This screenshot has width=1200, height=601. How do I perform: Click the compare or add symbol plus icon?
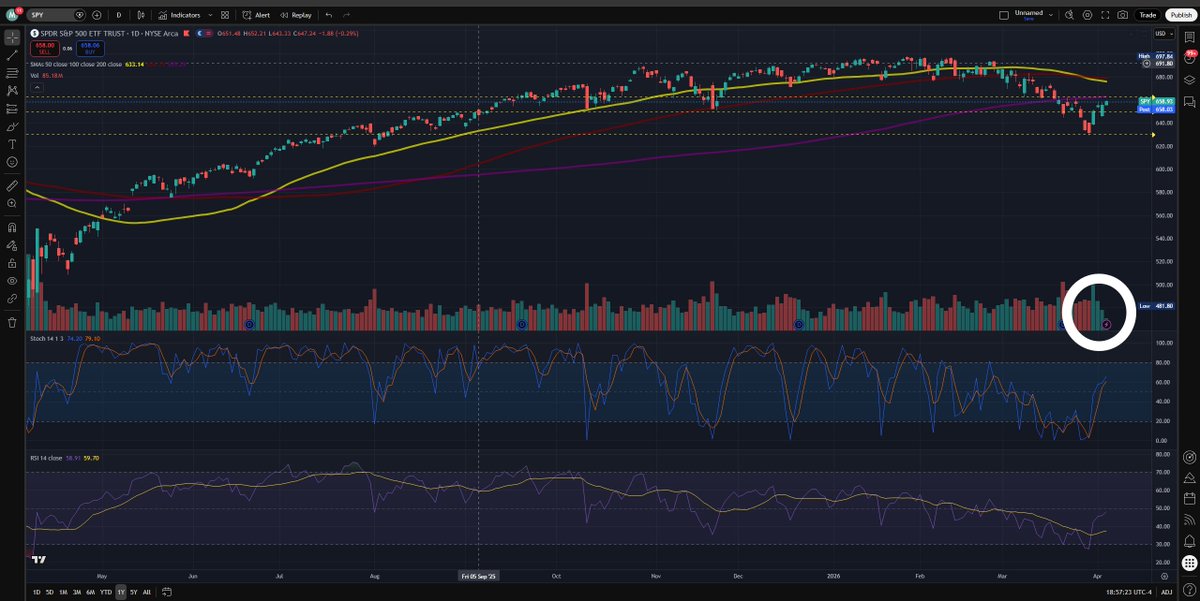(96, 15)
